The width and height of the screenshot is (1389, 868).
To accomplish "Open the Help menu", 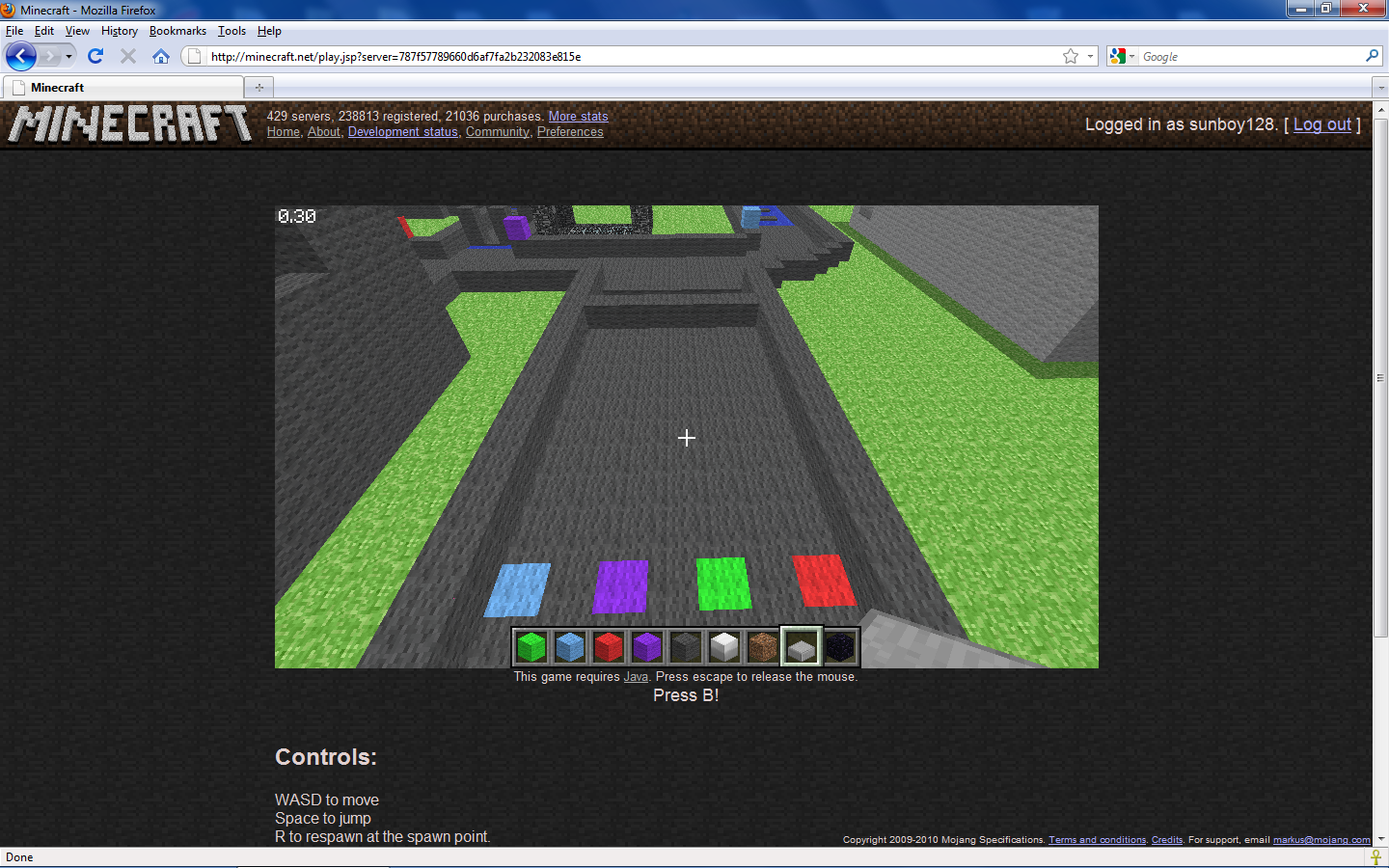I will point(269,31).
